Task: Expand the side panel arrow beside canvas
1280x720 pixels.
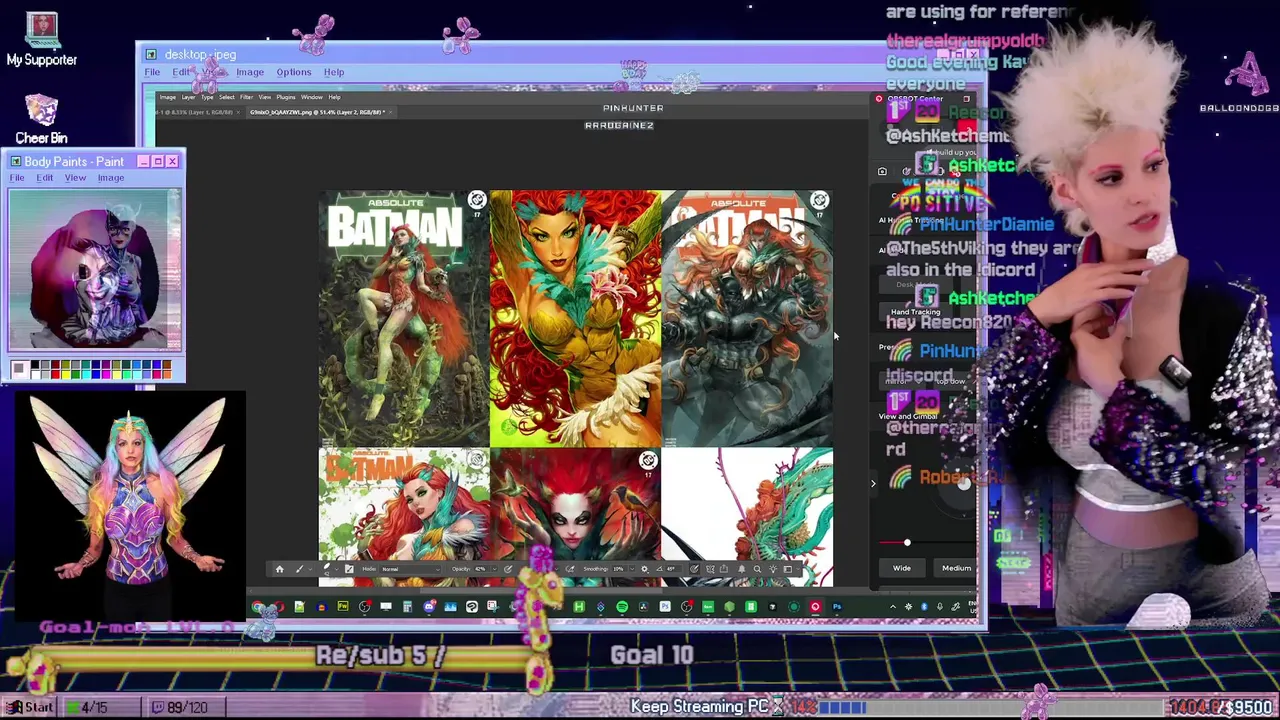Action: pyautogui.click(x=873, y=484)
